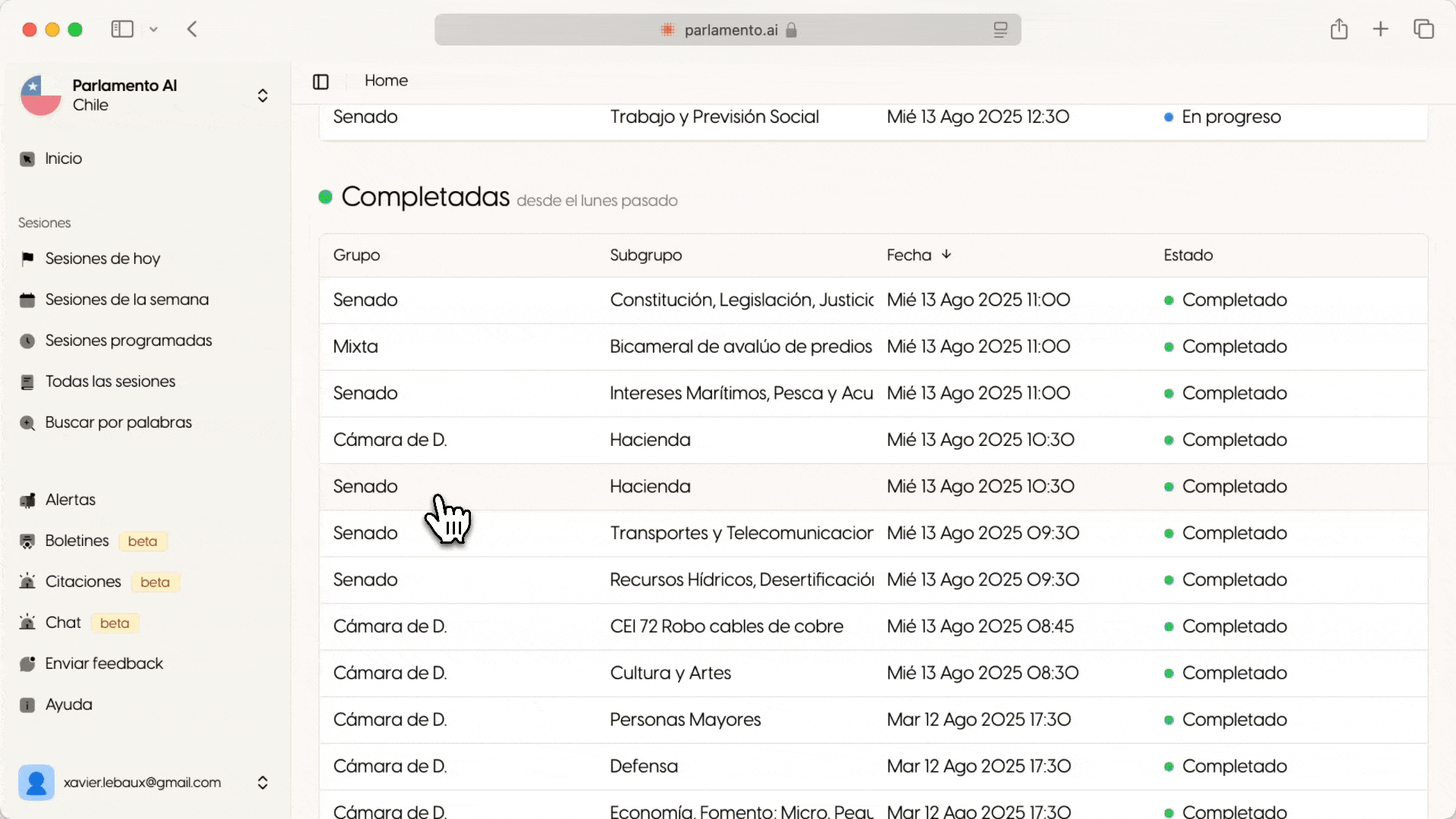Open Enviar feedback
Screen dimensions: 1456x819
click(x=104, y=663)
